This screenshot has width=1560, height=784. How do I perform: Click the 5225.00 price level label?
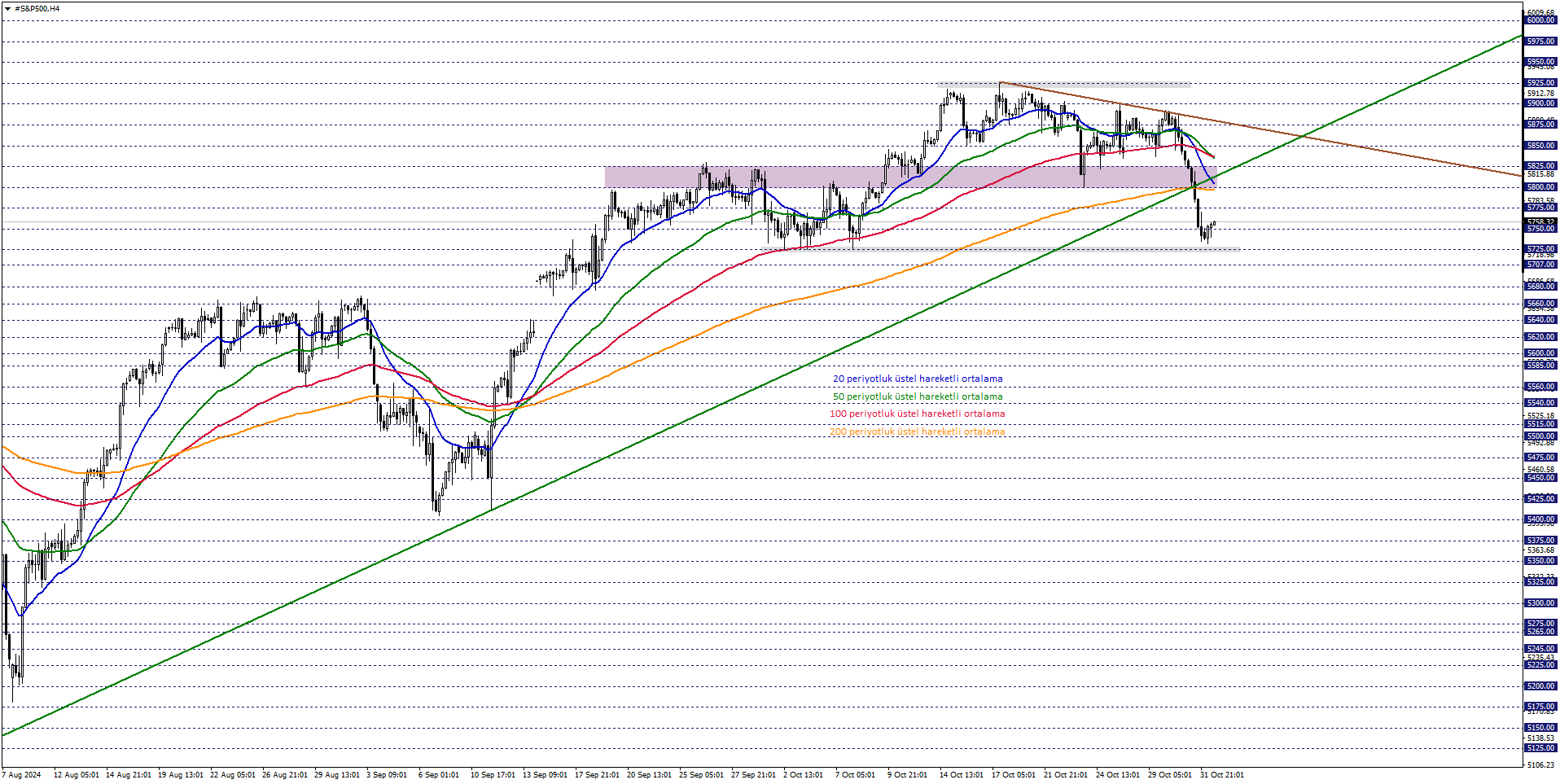[x=1540, y=665]
